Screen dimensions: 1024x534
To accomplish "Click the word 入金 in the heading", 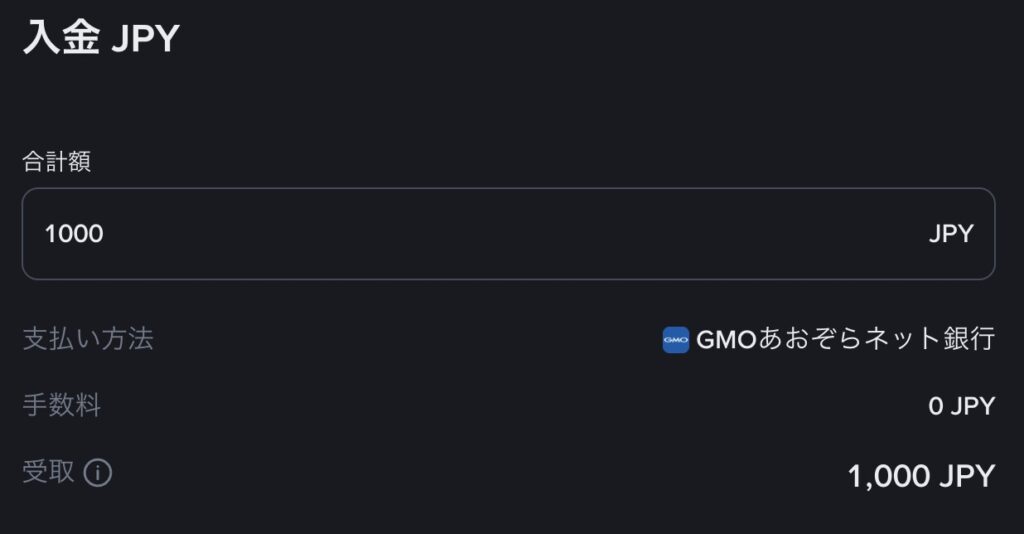I will coord(60,39).
